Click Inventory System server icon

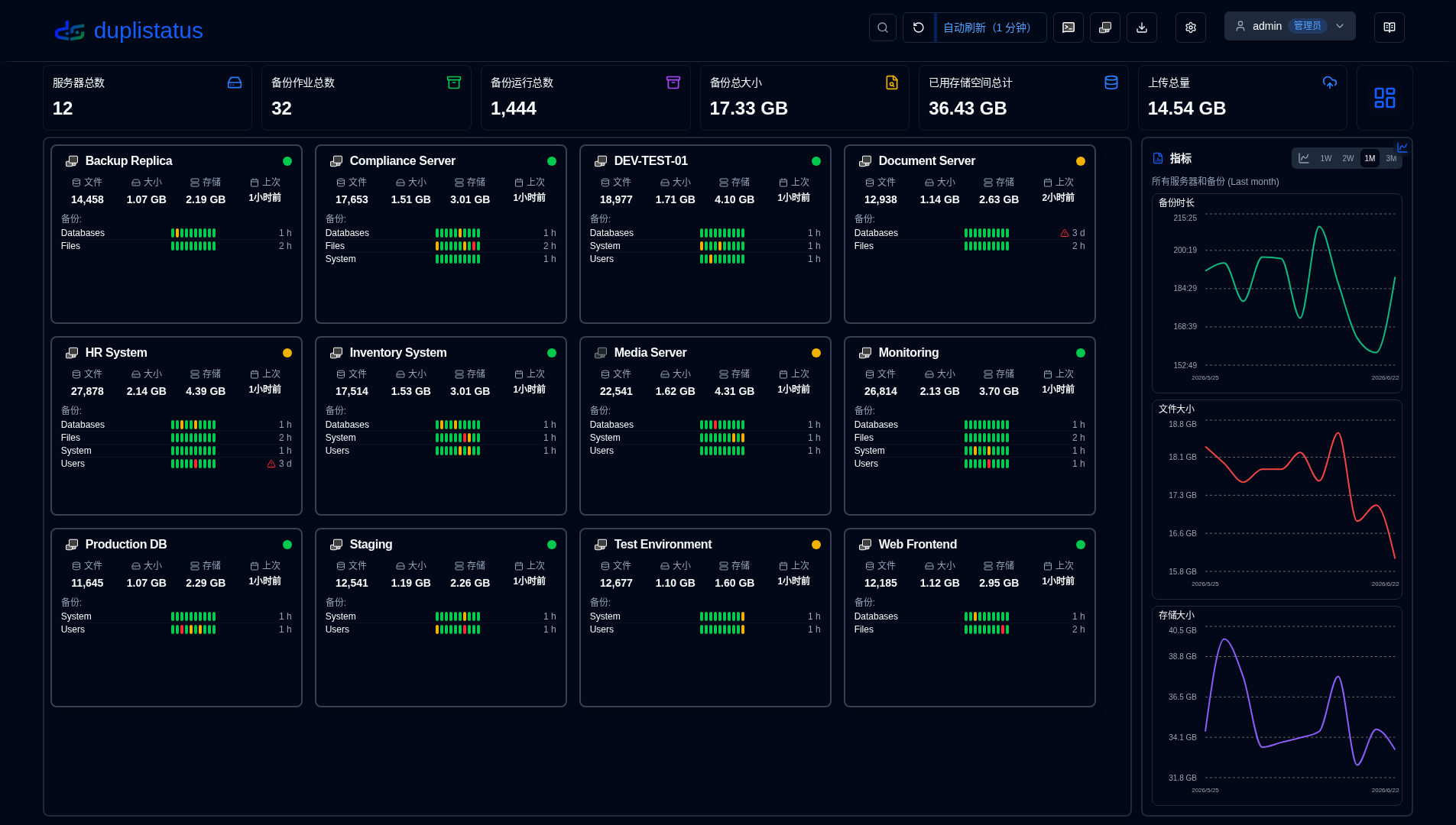[x=336, y=353]
